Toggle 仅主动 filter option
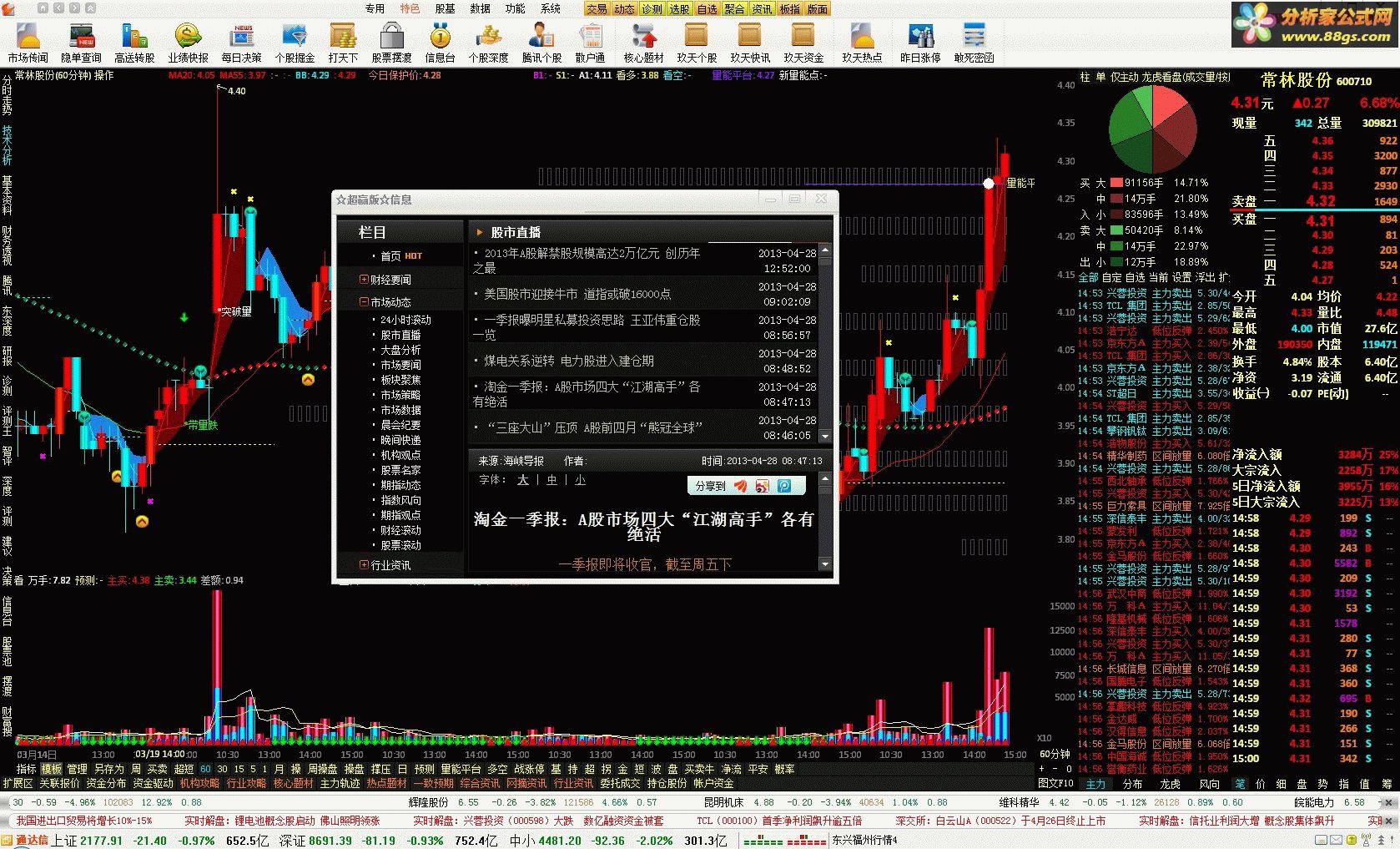Image resolution: width=1400 pixels, height=849 pixels. (x=1123, y=77)
